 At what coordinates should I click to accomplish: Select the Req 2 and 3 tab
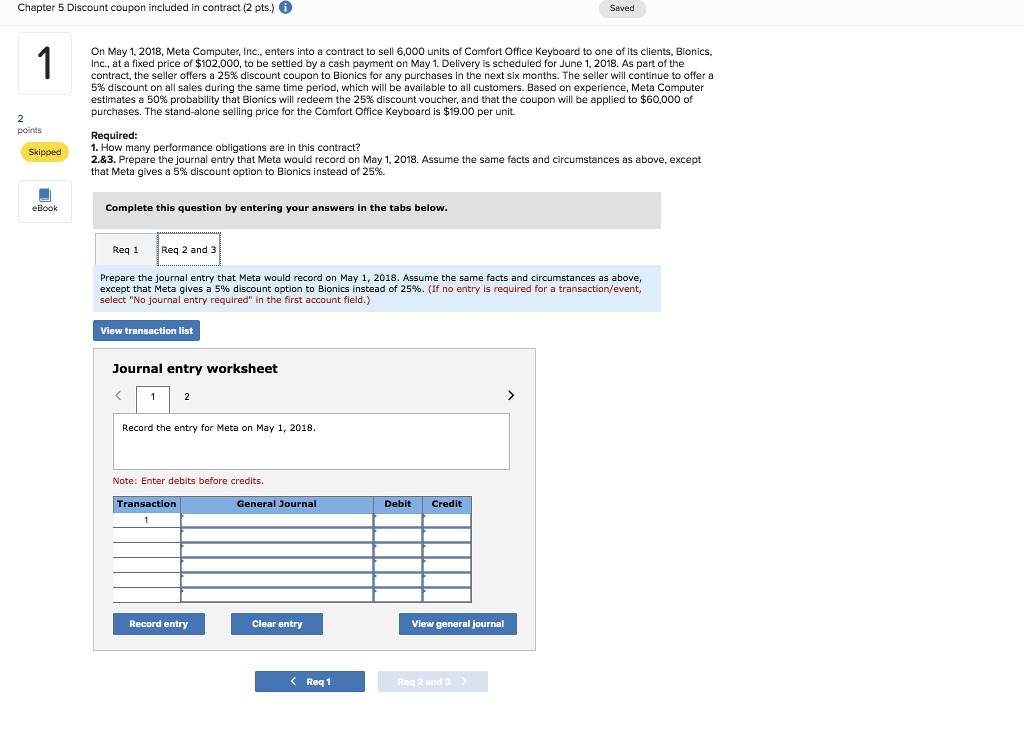tap(189, 249)
